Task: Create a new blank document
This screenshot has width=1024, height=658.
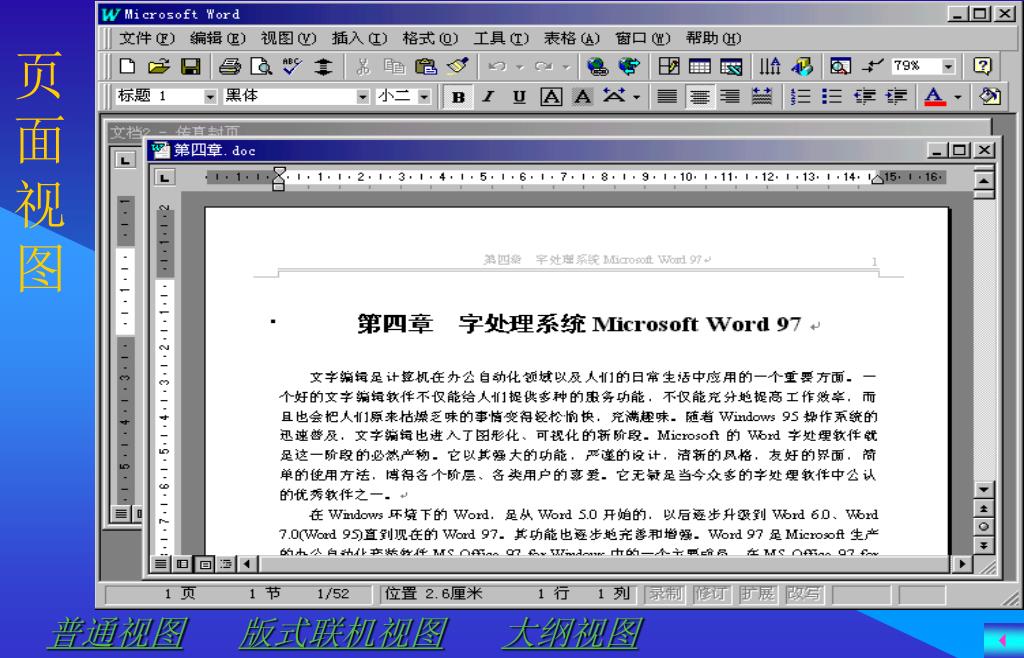Action: click(x=127, y=66)
